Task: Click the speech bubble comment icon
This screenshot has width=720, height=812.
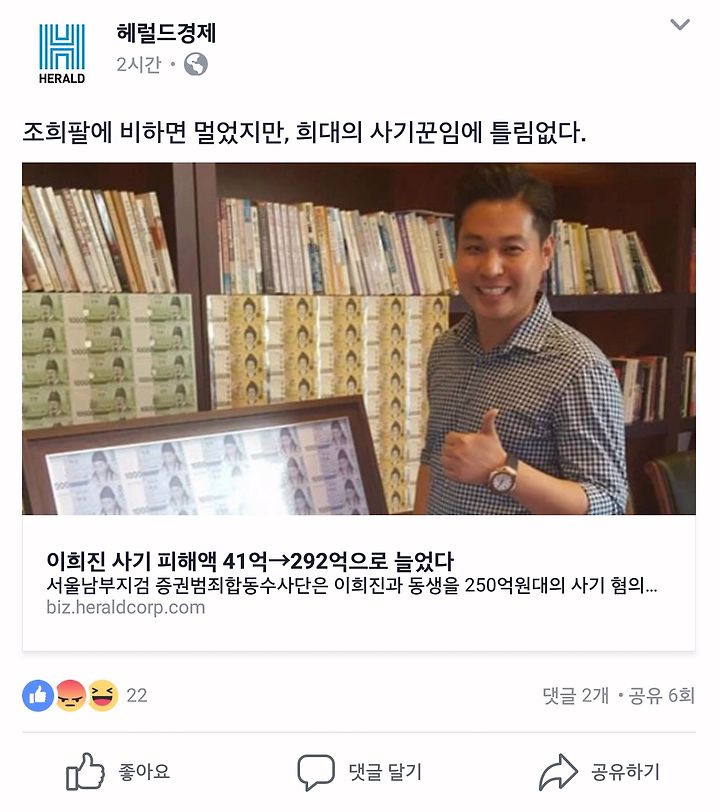Action: 315,772
